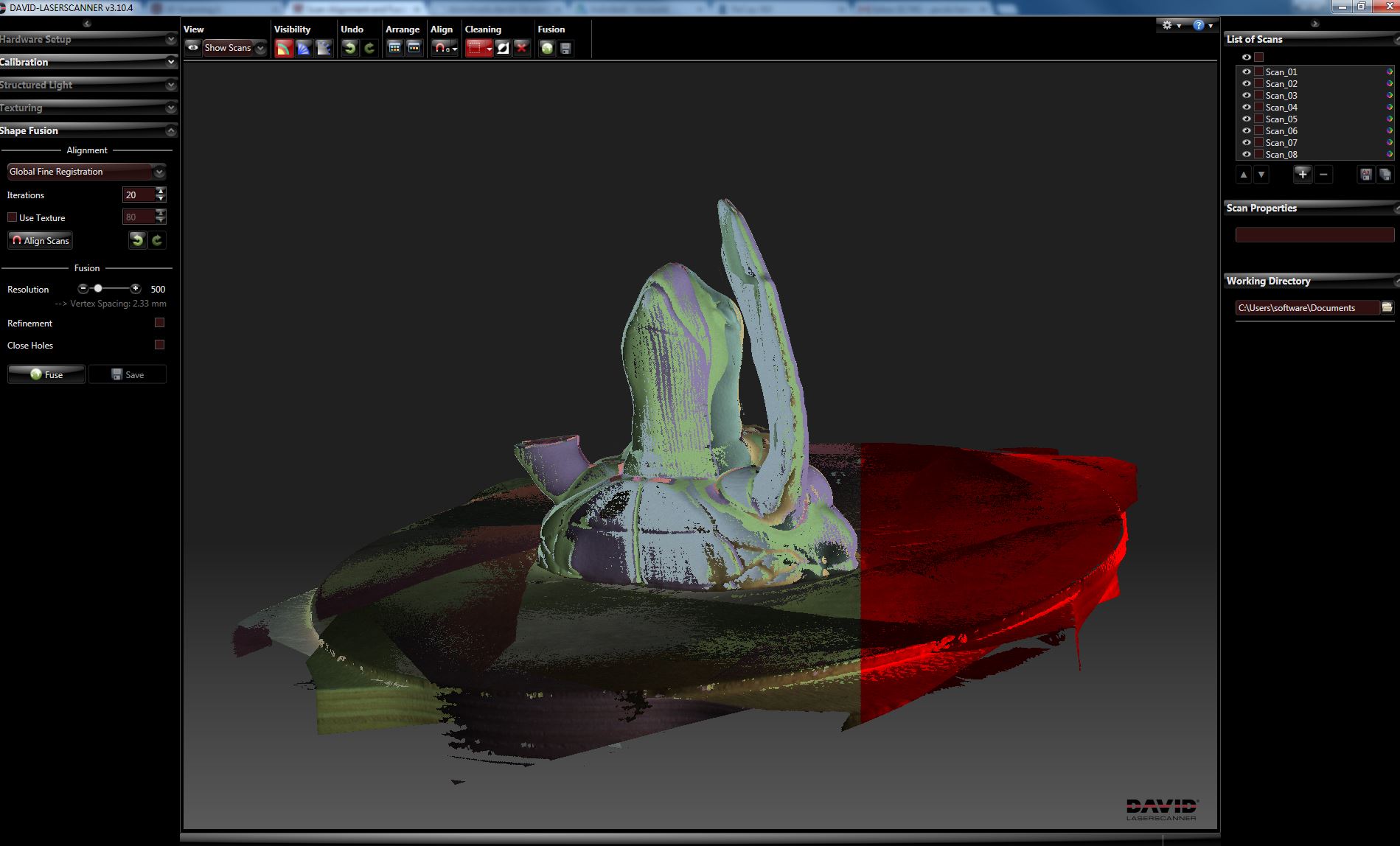The width and height of the screenshot is (1400, 846).
Task: Open the Show Scans dropdown
Action: click(260, 47)
